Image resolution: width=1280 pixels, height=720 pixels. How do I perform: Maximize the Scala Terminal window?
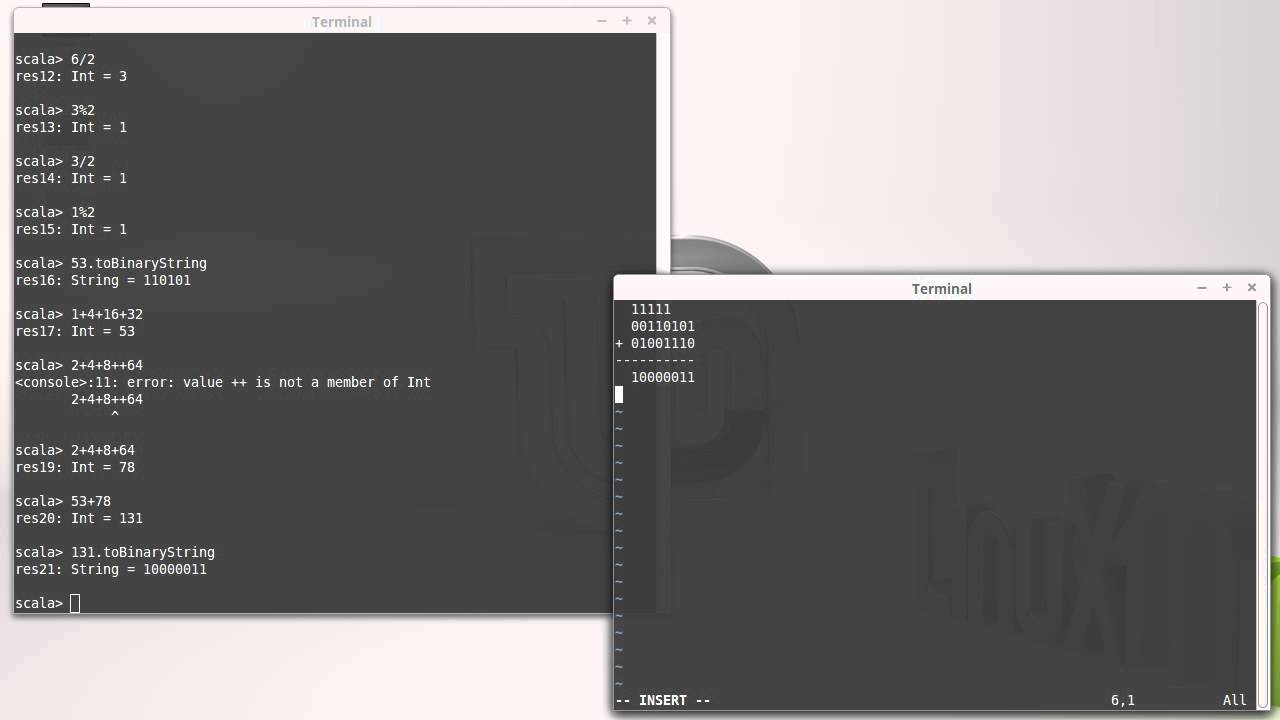tap(627, 20)
